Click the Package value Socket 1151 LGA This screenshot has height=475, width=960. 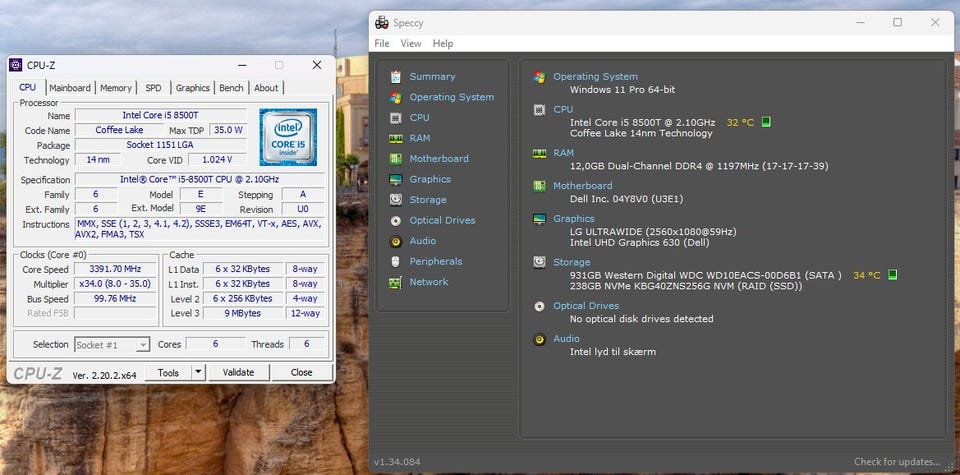160,145
